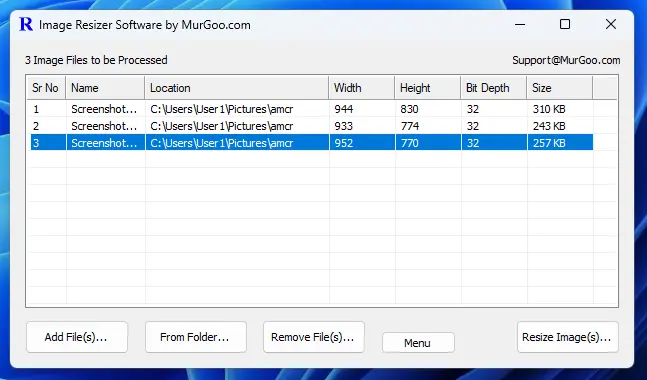The height and width of the screenshot is (380, 647).
Task: Start processing with Resize Image(s)... button
Action: pyautogui.click(x=567, y=337)
